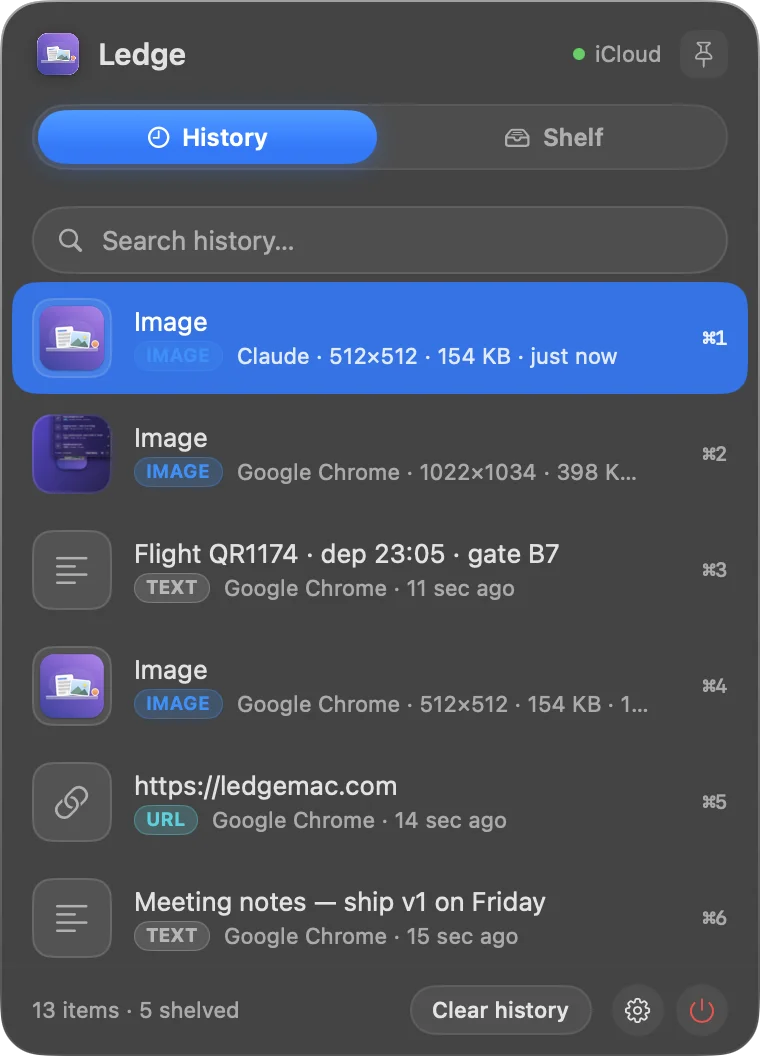Switch to the History tab
The height and width of the screenshot is (1056, 760).
208,137
